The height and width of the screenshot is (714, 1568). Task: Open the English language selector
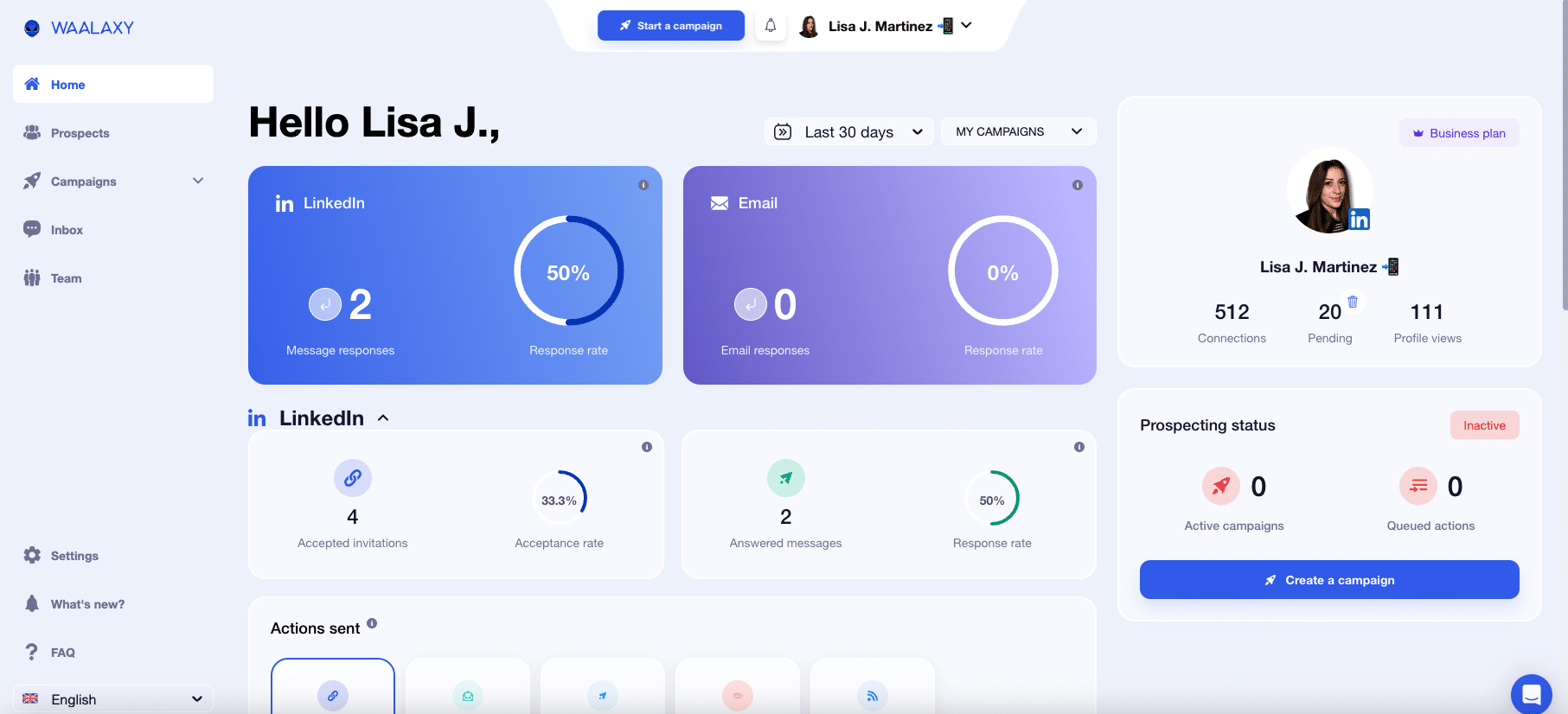pos(113,699)
